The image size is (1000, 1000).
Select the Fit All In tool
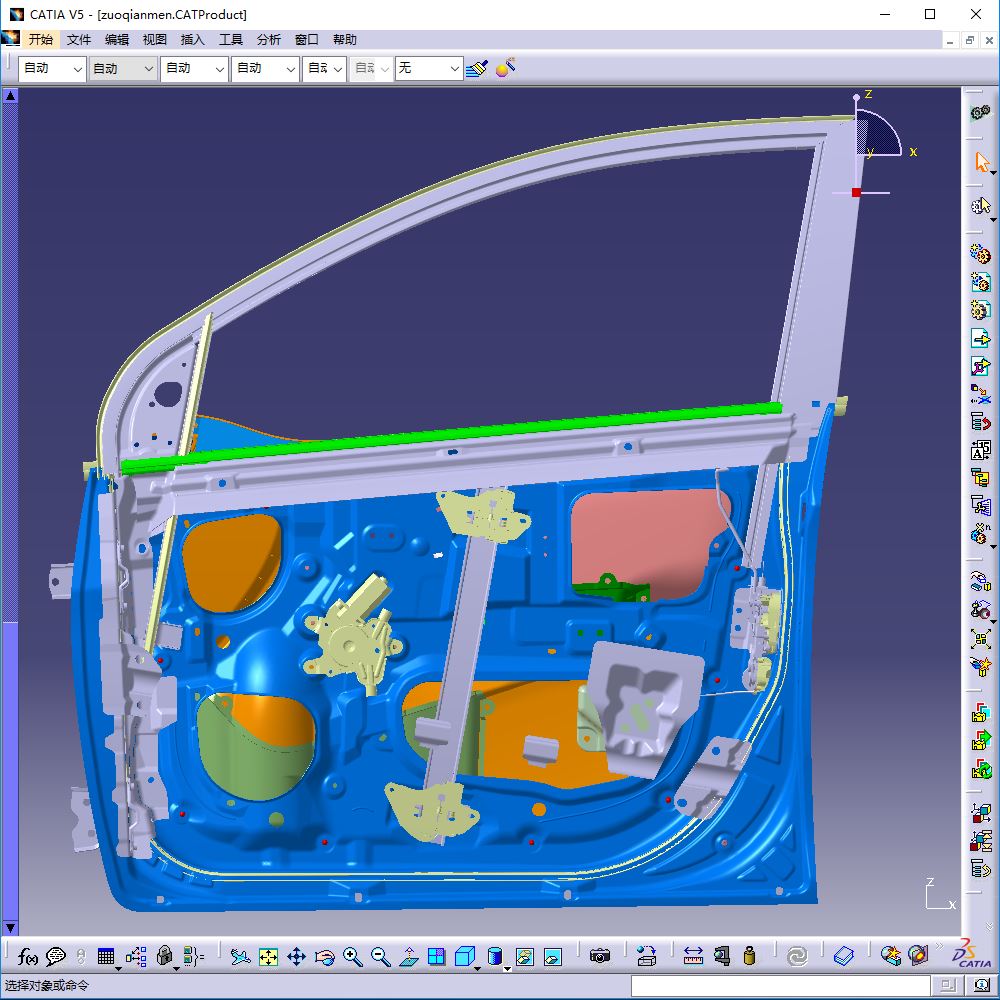point(268,957)
